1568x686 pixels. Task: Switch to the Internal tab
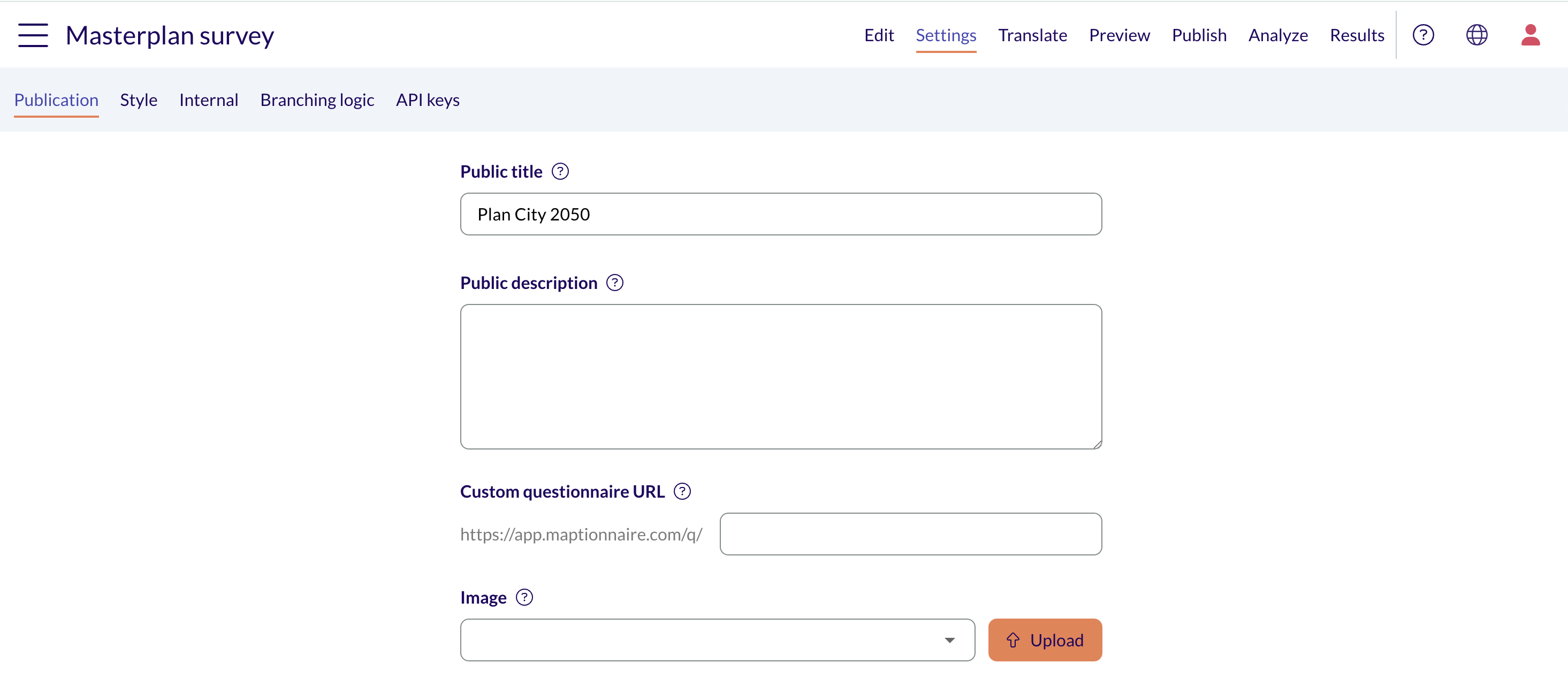coord(209,100)
